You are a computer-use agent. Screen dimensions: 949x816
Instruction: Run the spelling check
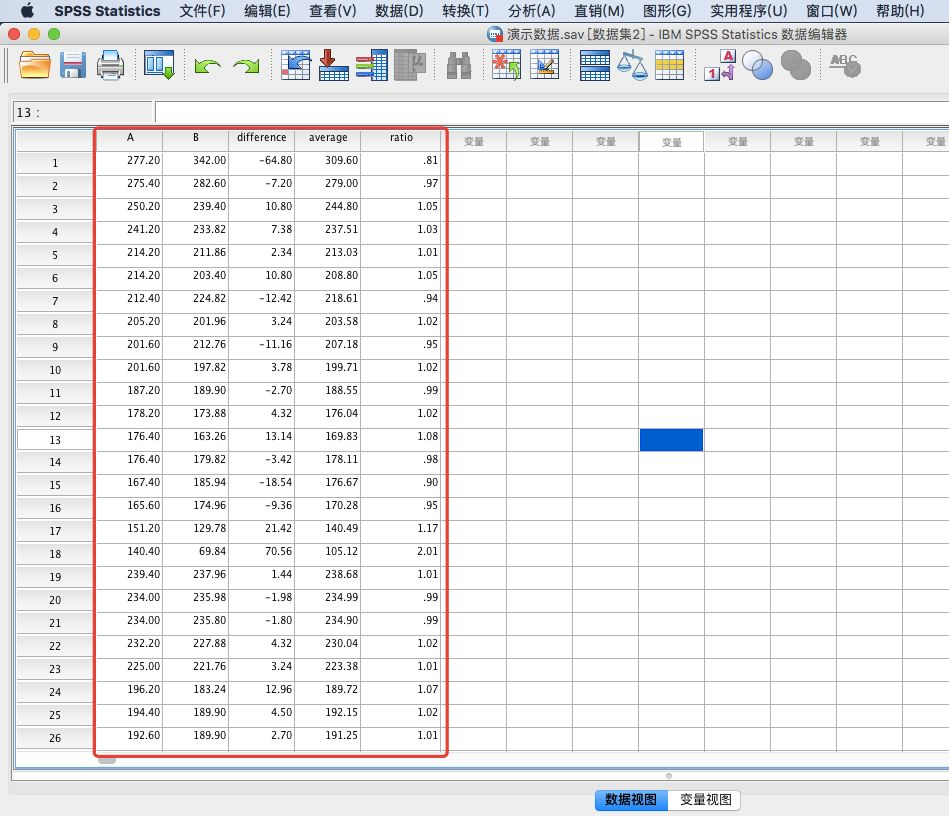click(x=844, y=65)
